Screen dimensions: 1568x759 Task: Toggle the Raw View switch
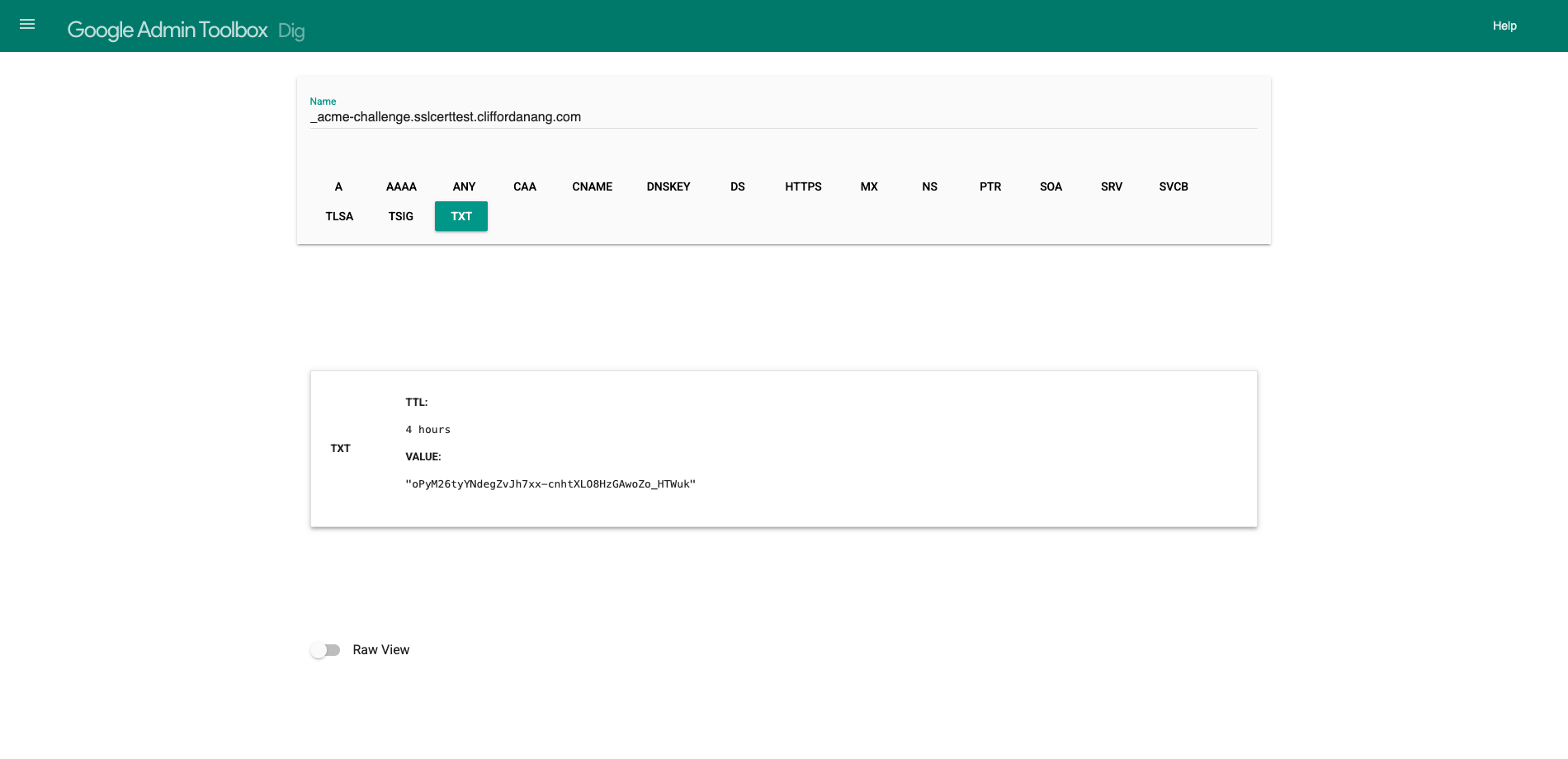325,650
